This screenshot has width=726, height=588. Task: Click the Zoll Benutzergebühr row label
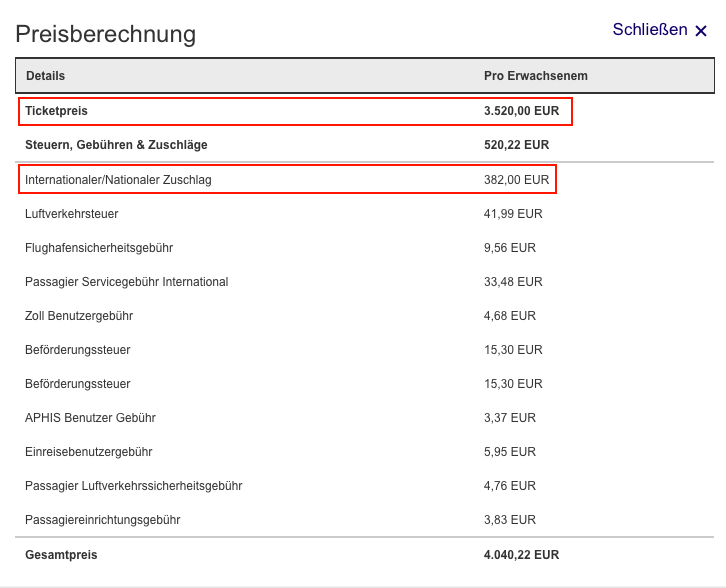pyautogui.click(x=79, y=316)
